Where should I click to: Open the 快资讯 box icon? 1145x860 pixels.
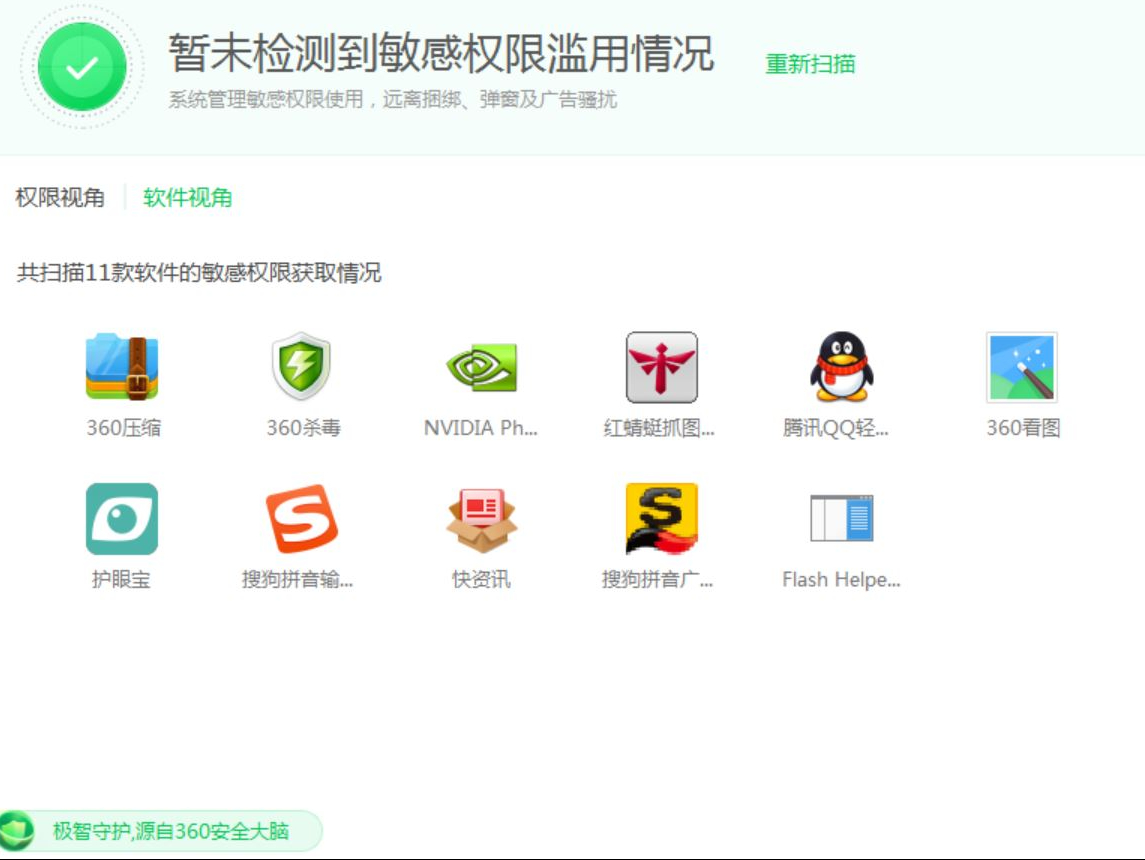(x=481, y=520)
